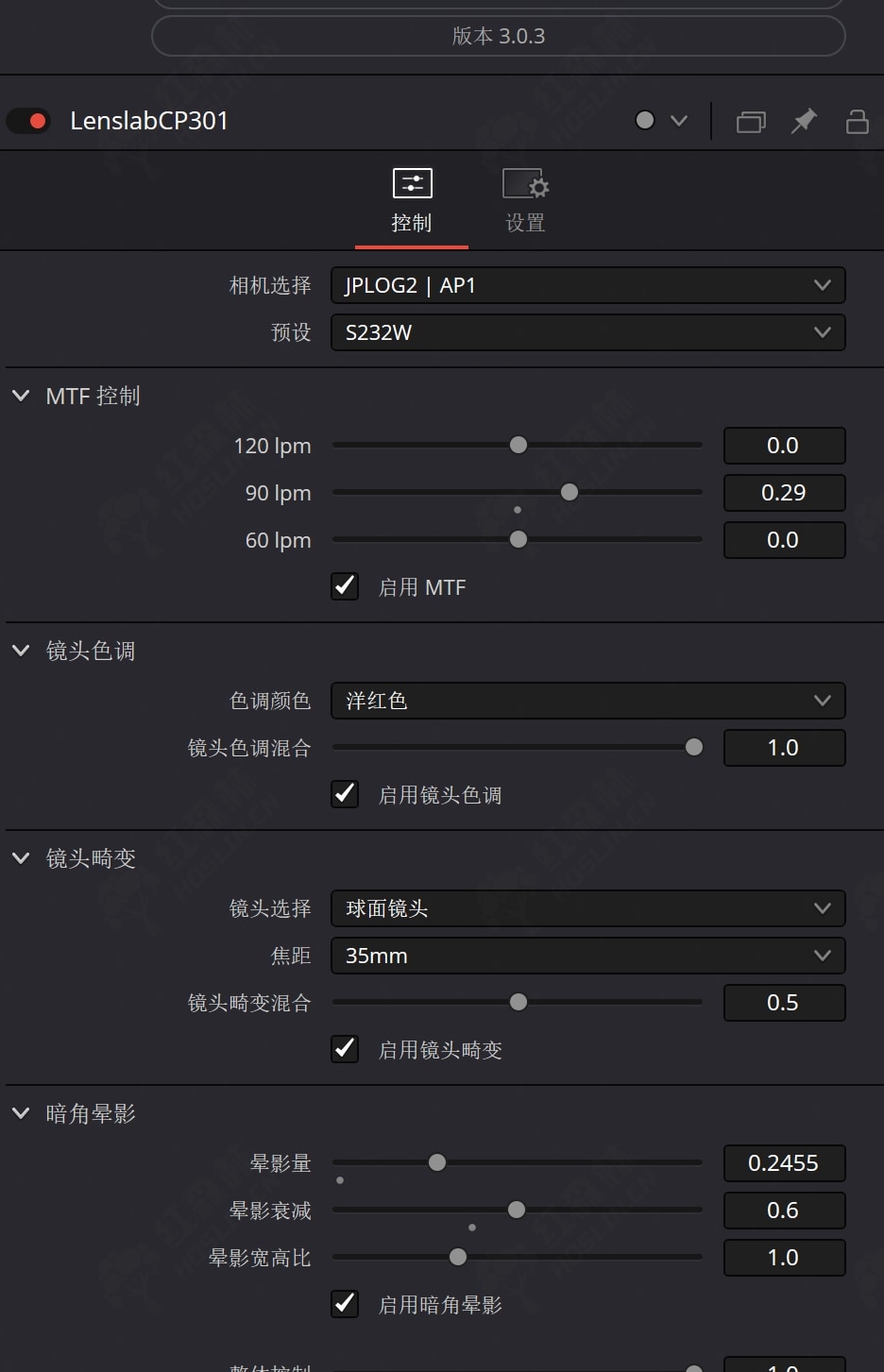Toggle 启用暗角晕影 checkbox
This screenshot has width=884, height=1372.
pyautogui.click(x=345, y=1304)
